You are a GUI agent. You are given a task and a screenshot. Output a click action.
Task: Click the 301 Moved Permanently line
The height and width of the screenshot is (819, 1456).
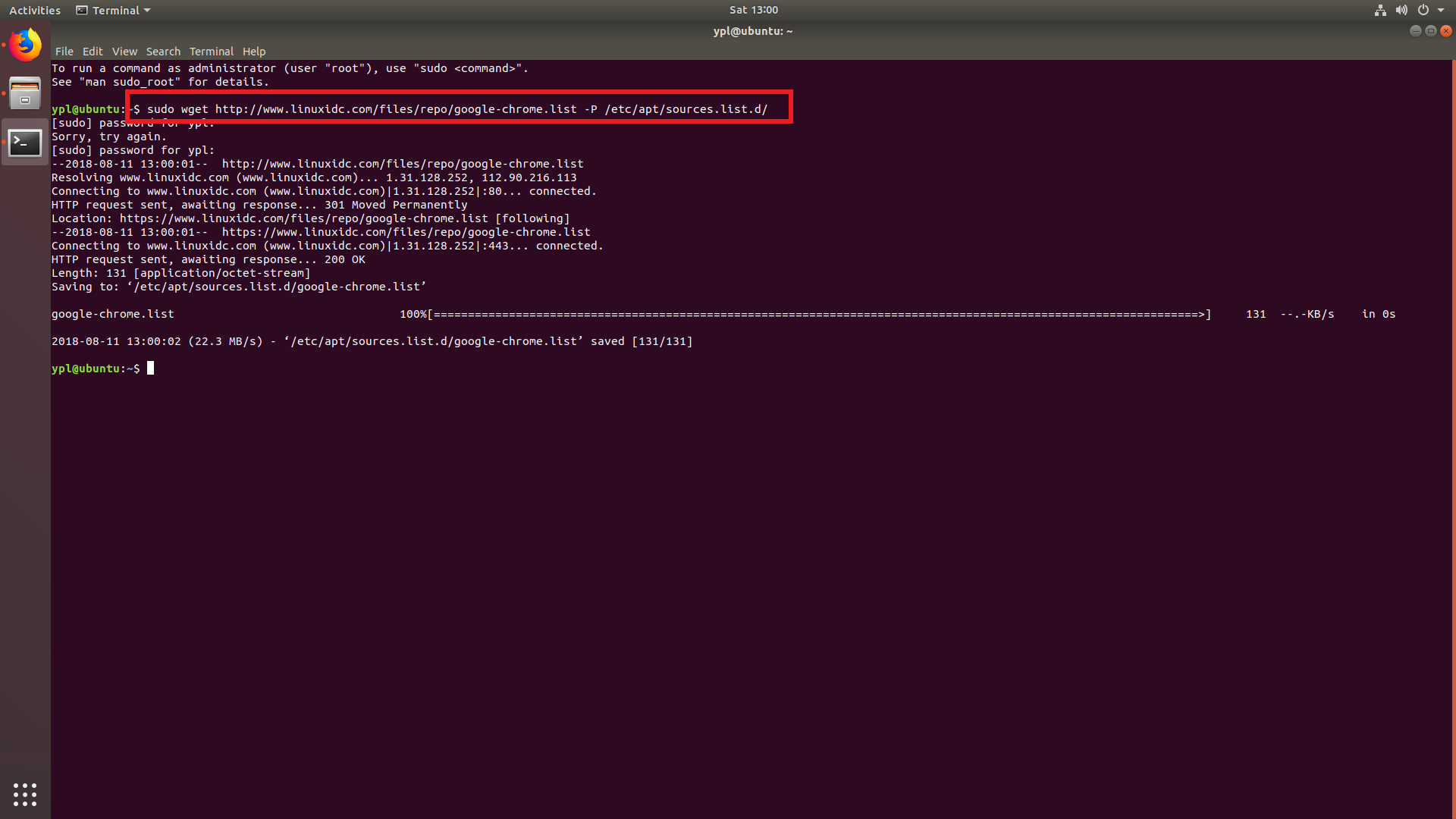point(259,205)
